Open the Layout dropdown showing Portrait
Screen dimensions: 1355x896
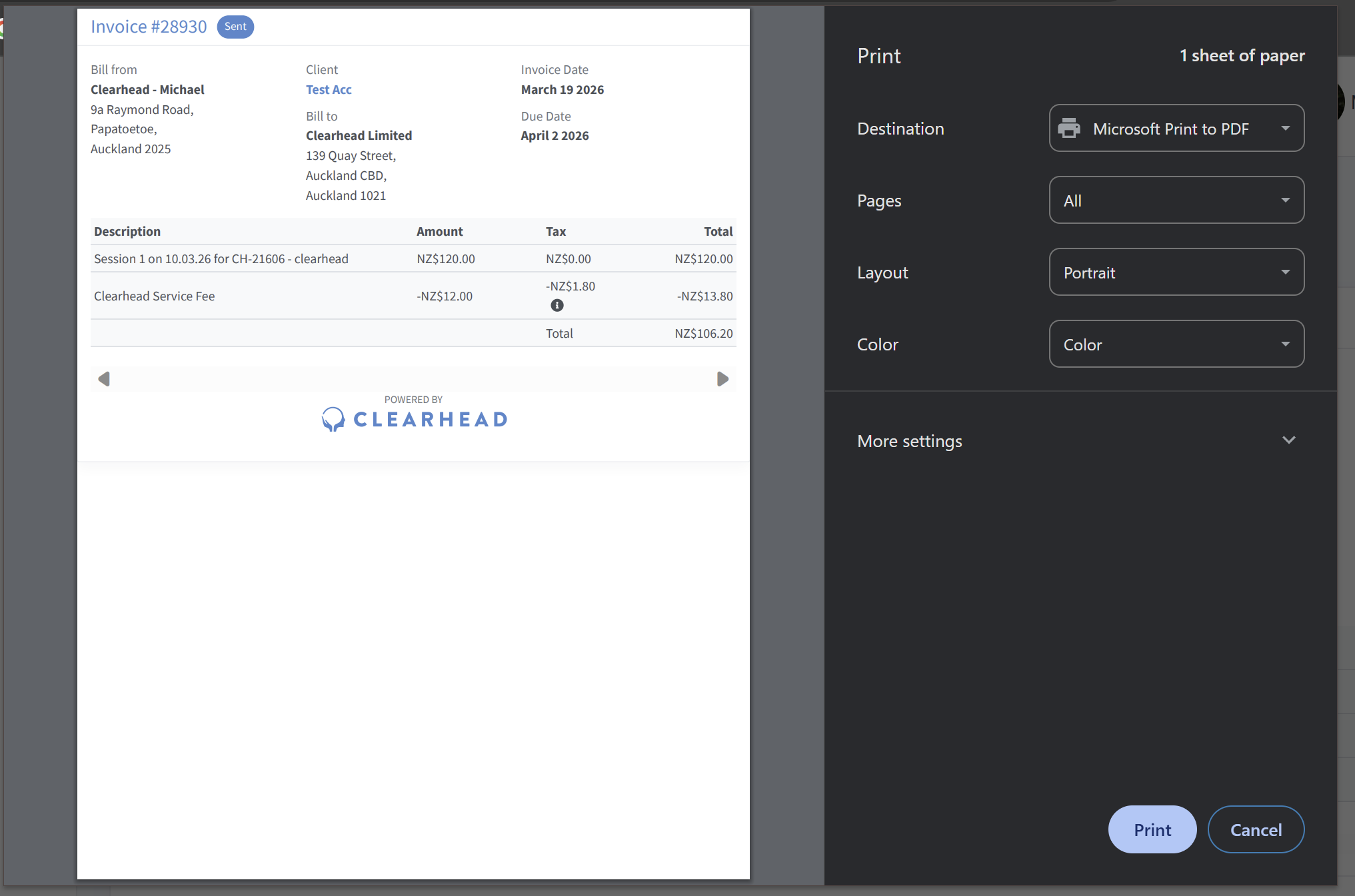click(1176, 272)
